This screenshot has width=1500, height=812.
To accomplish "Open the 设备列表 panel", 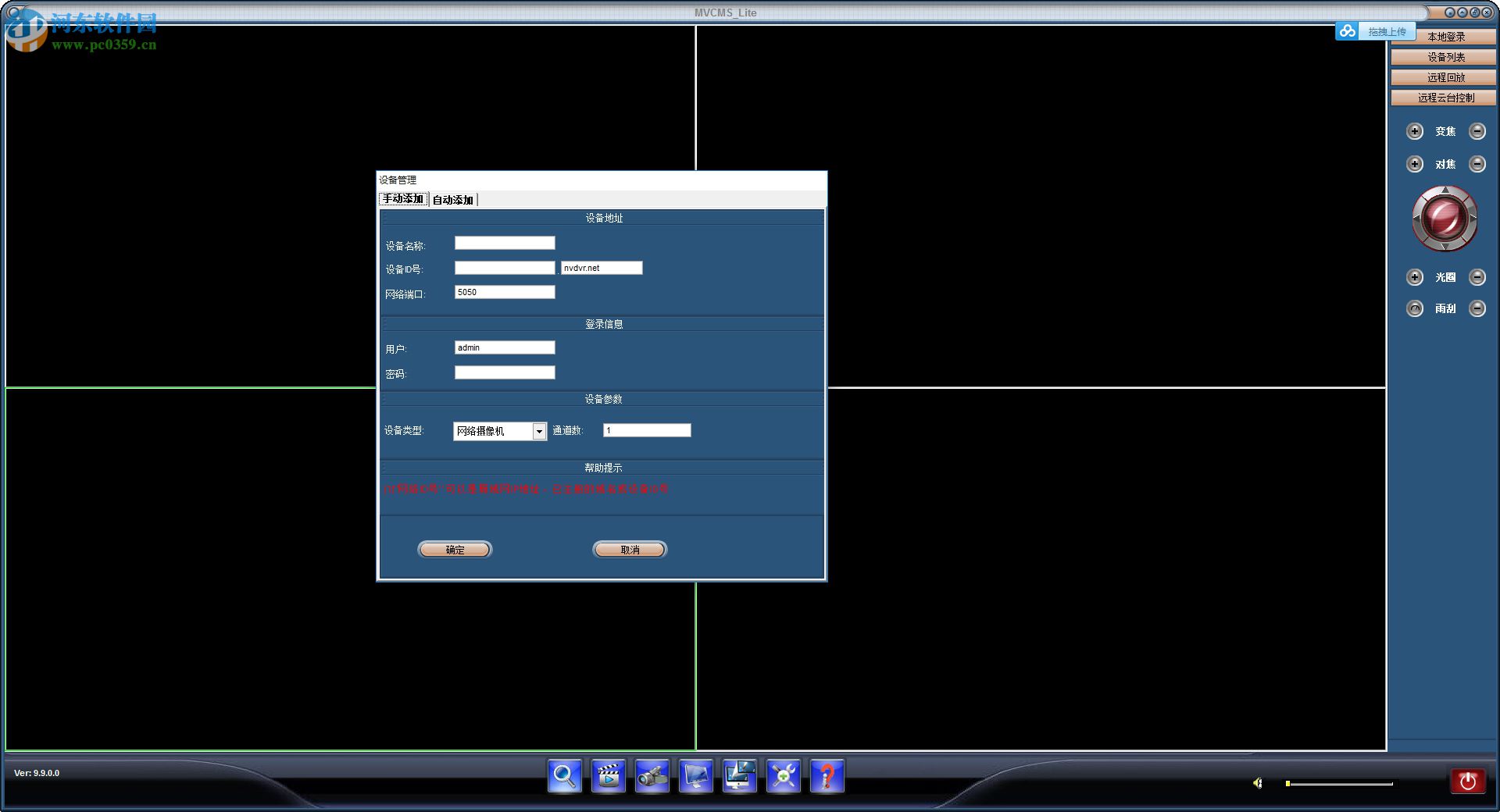I will pyautogui.click(x=1445, y=57).
